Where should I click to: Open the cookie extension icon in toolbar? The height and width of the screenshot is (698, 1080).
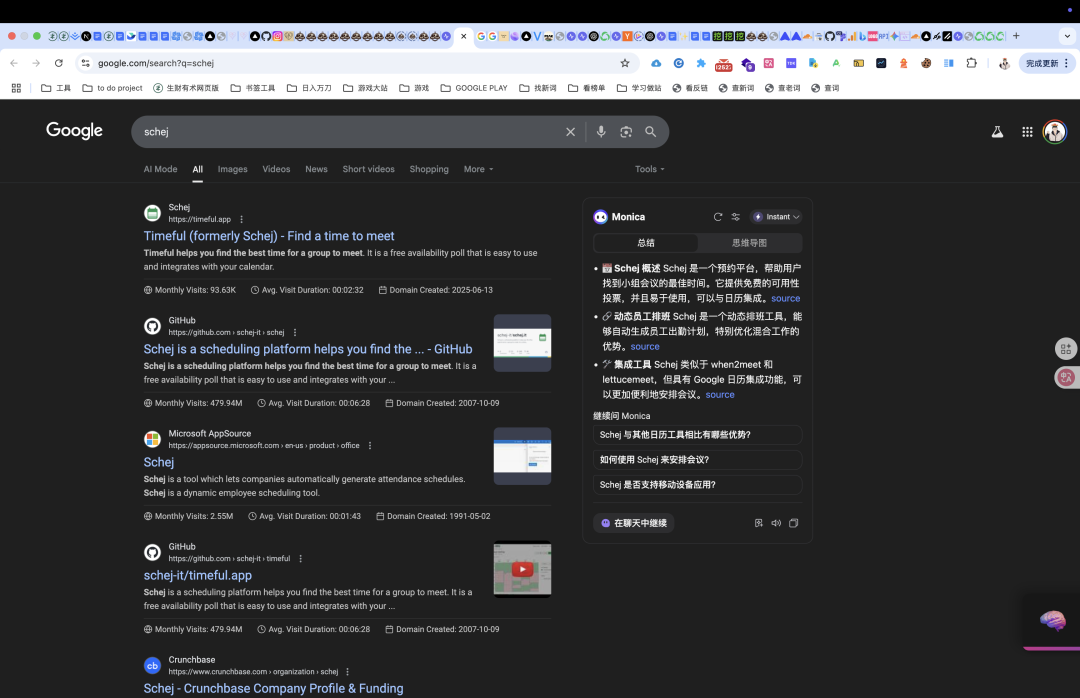[926, 63]
